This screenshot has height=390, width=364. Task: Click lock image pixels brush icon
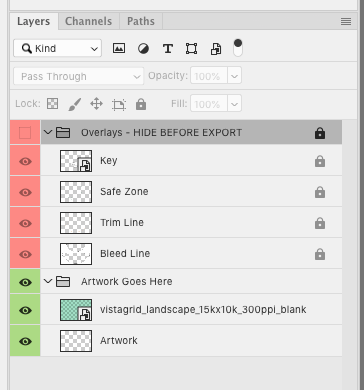[x=75, y=104]
